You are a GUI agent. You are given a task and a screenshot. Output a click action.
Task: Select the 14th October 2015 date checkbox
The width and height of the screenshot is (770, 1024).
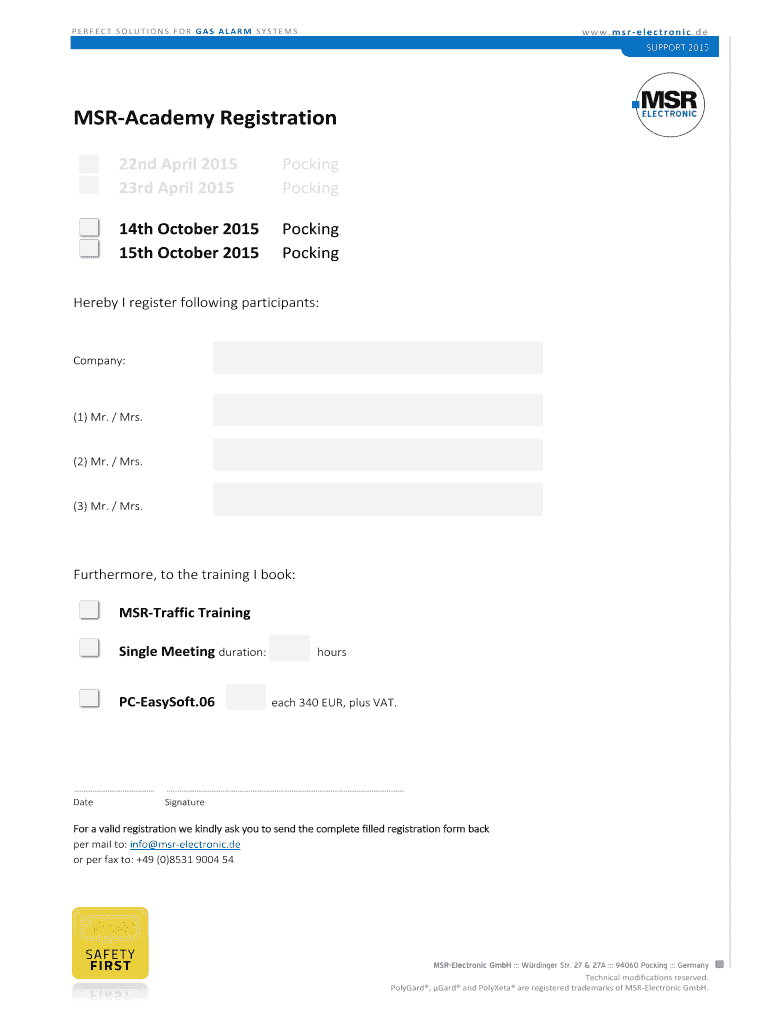coord(89,227)
